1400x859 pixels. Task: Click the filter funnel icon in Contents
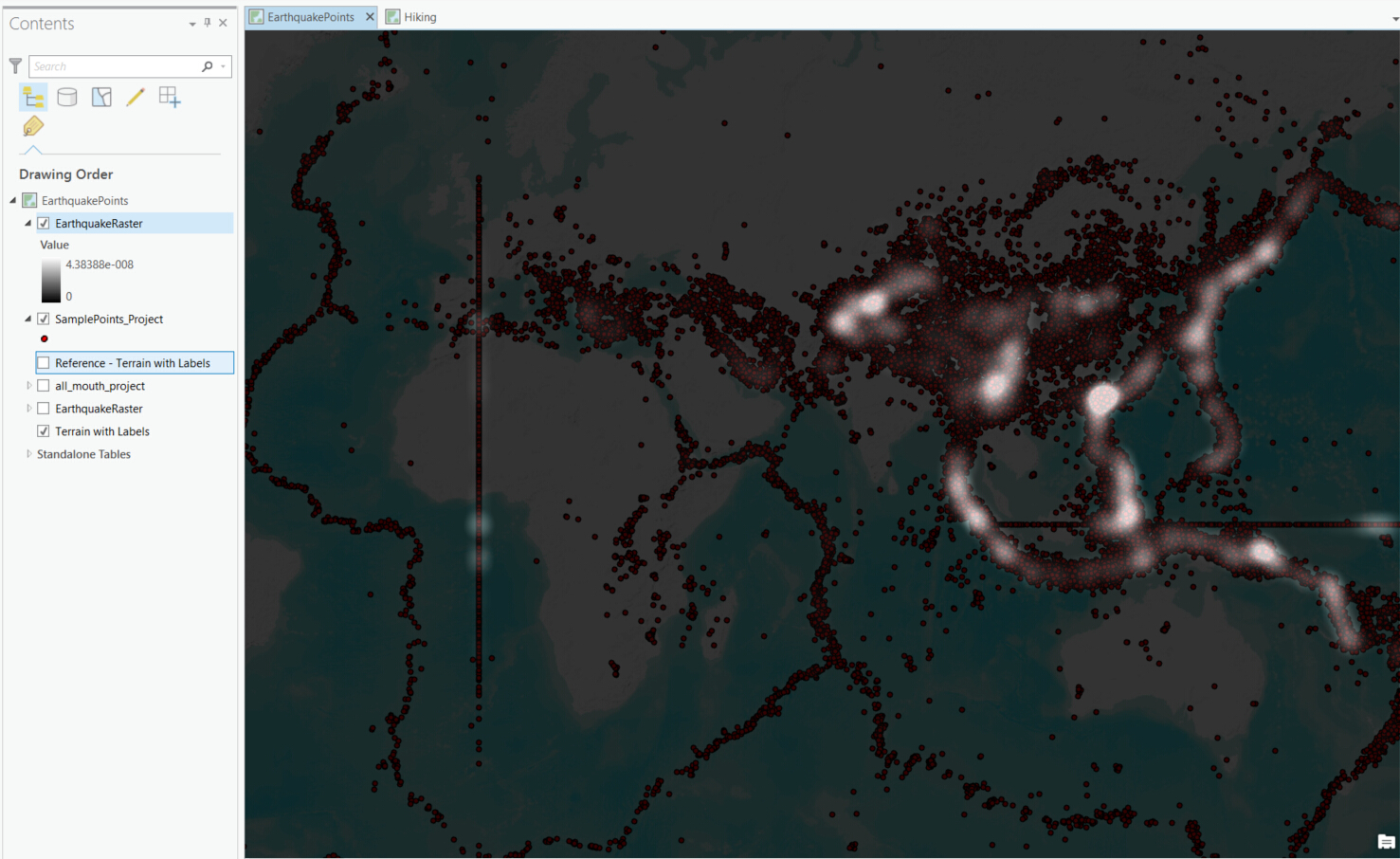tap(15, 66)
